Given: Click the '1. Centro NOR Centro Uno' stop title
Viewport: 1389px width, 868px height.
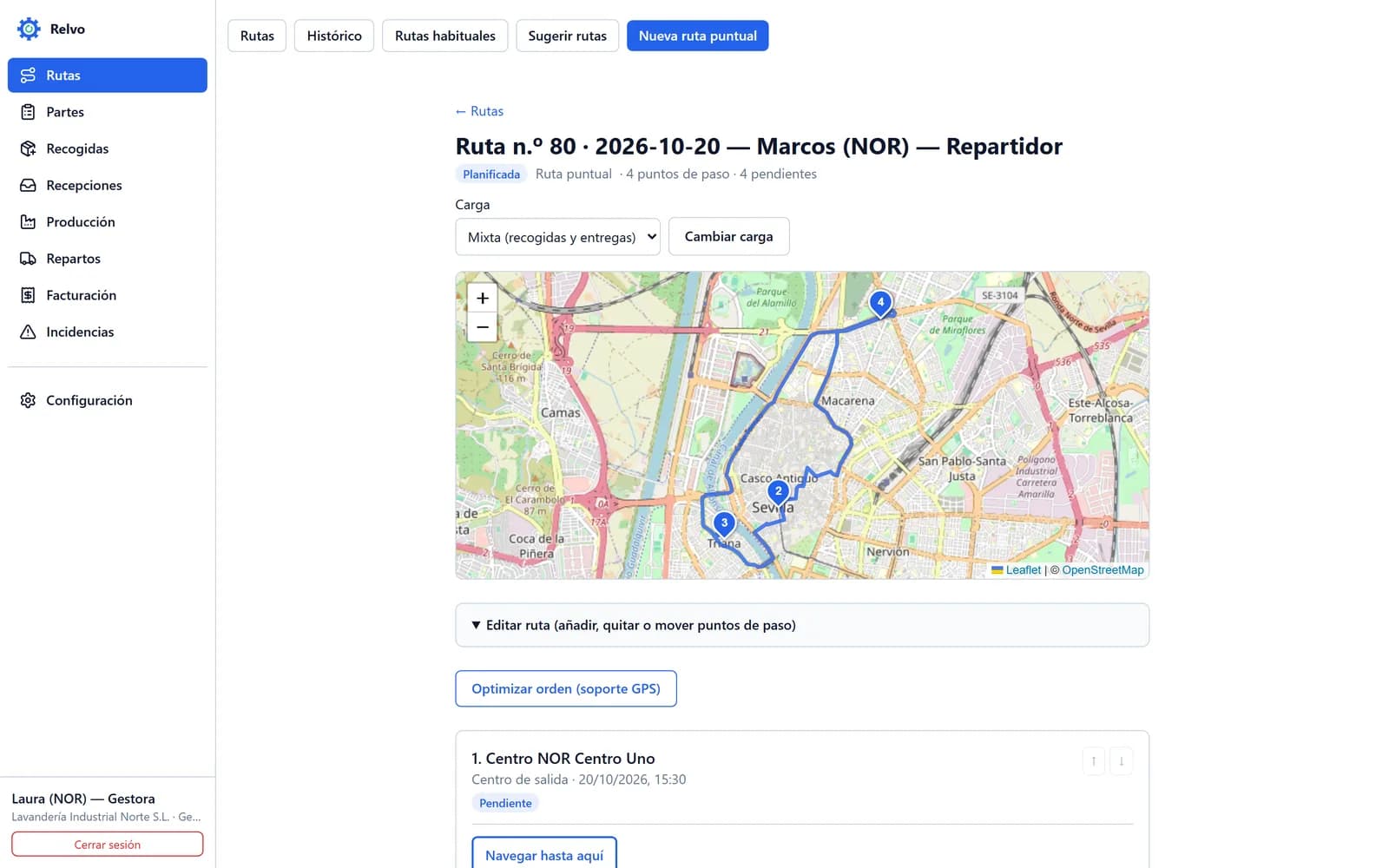Looking at the screenshot, I should [x=563, y=759].
